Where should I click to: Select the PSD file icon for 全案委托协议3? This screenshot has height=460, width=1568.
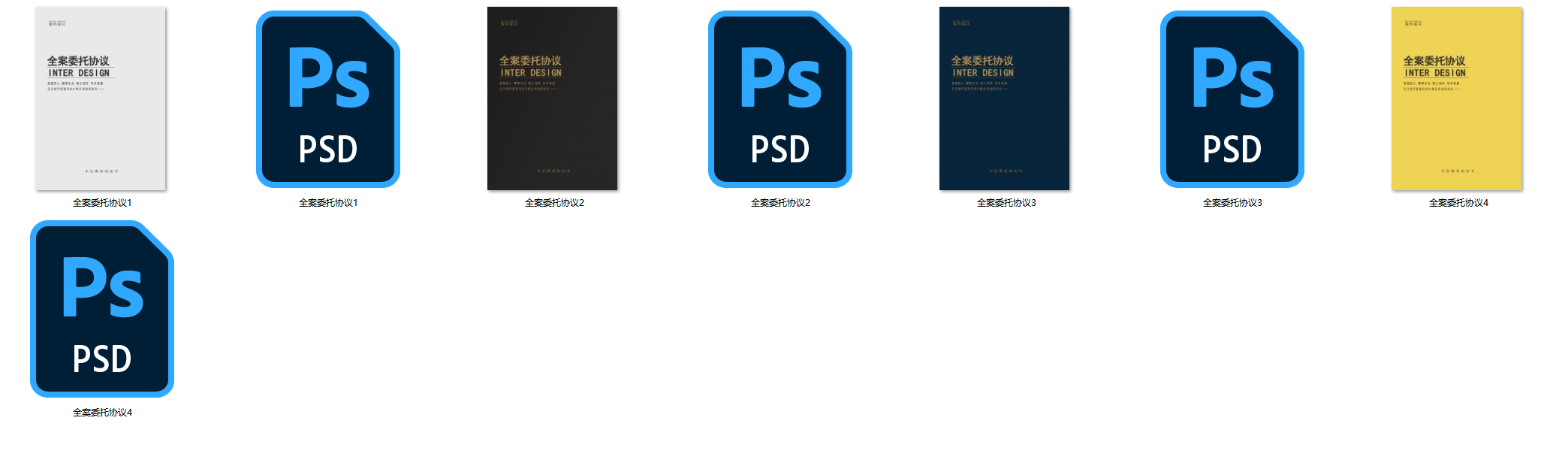pos(1232,99)
